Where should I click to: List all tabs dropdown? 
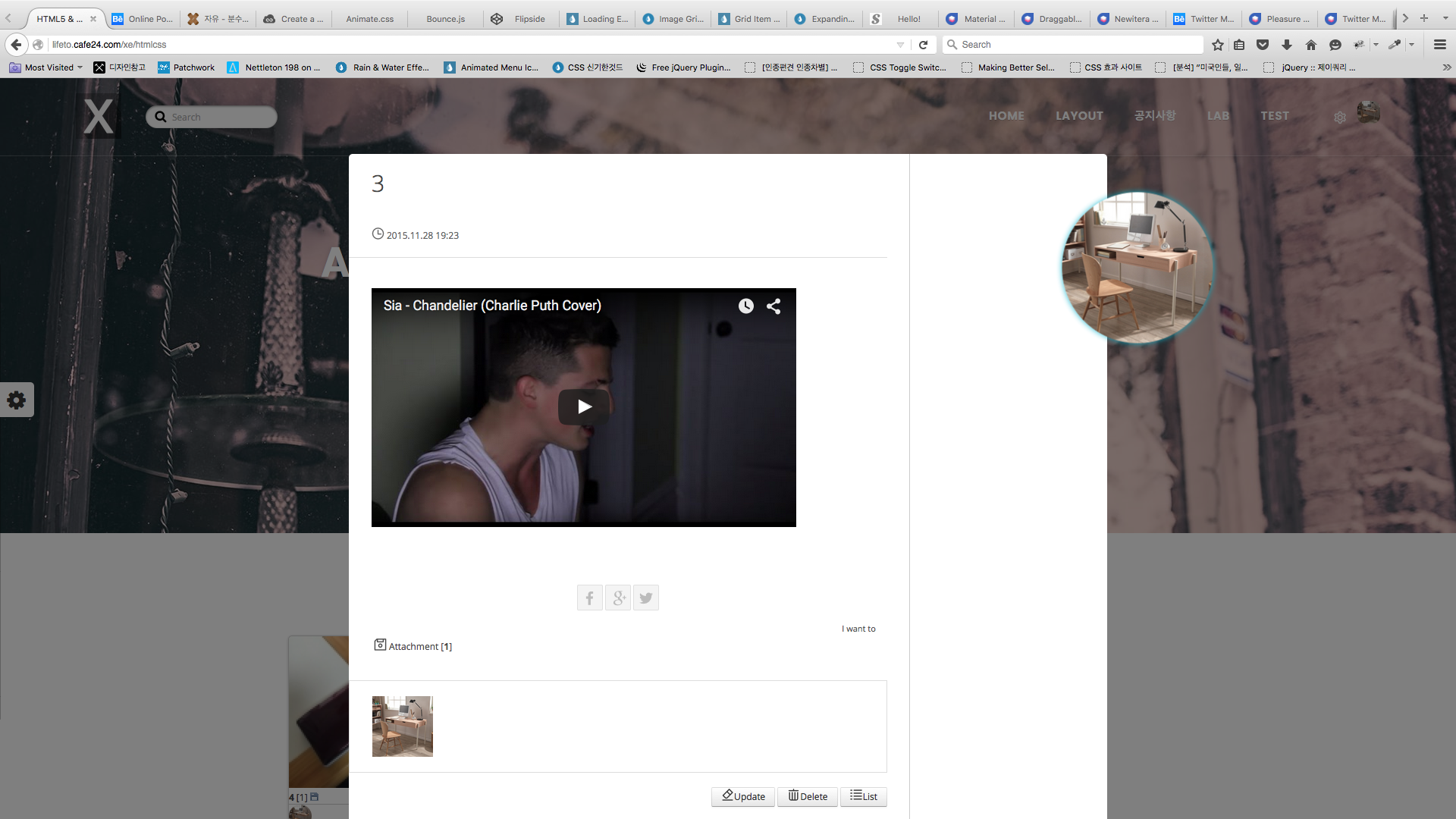pos(1445,18)
